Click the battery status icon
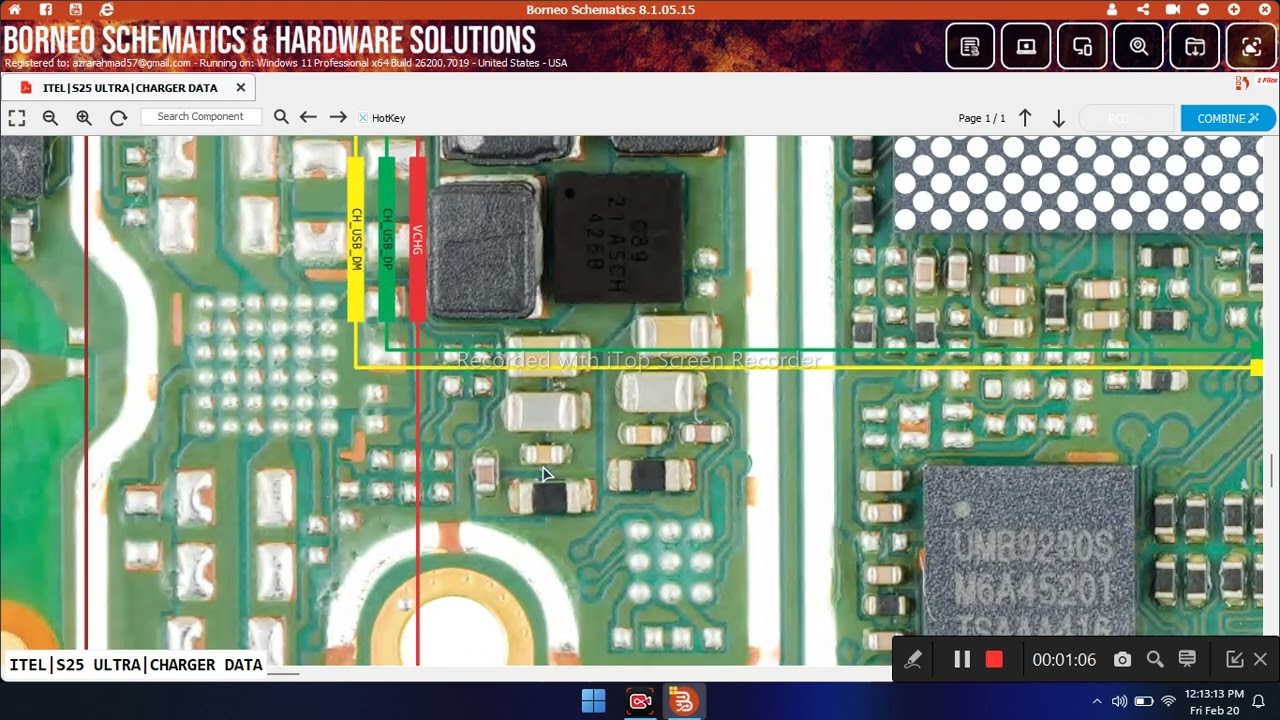This screenshot has width=1280, height=720. (x=1144, y=701)
